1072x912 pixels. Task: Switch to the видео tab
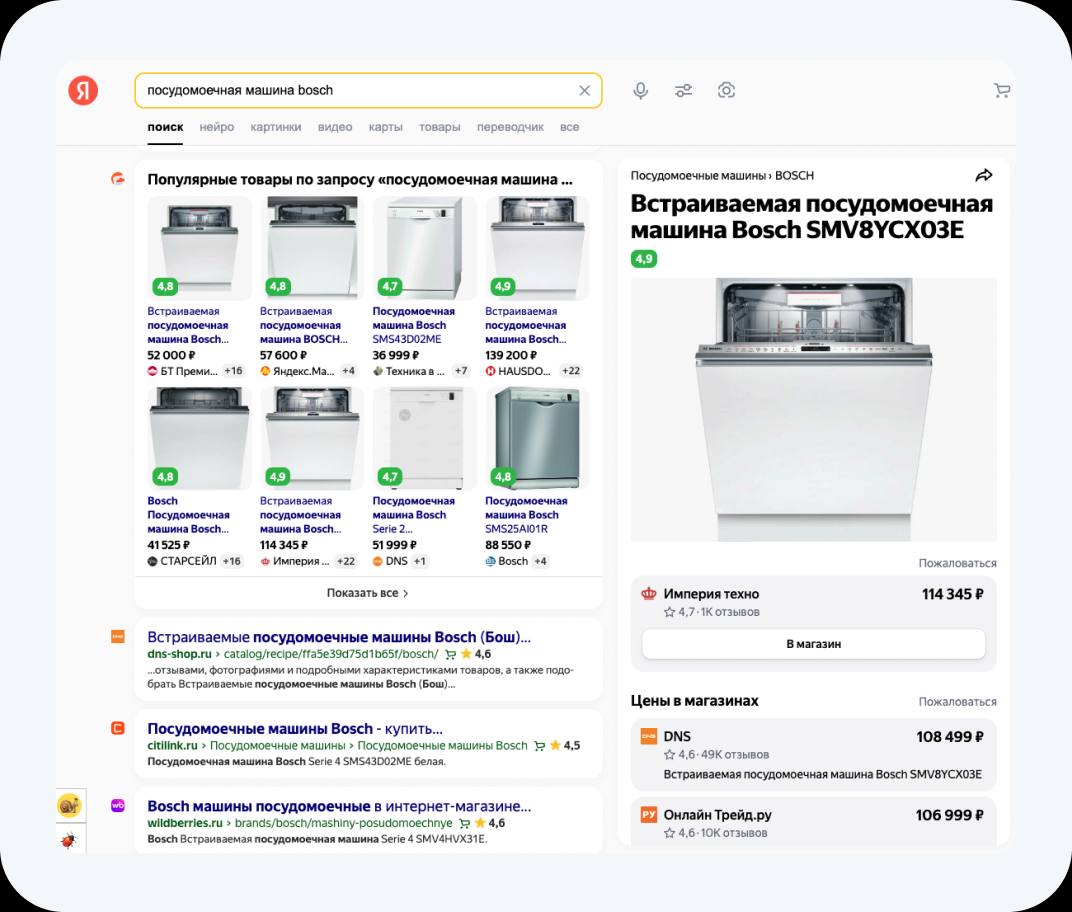[335, 127]
